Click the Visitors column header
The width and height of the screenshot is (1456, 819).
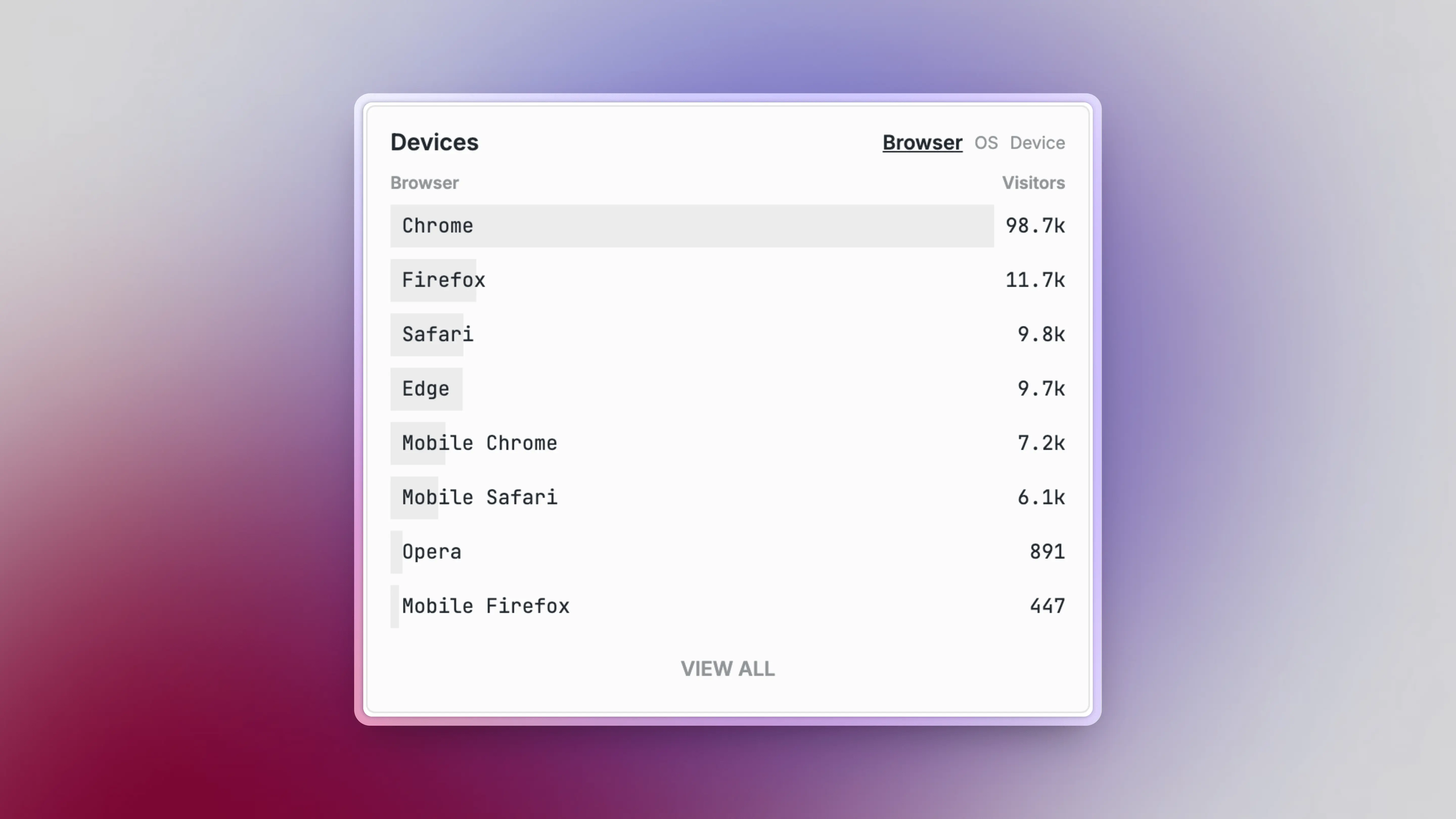click(1033, 183)
